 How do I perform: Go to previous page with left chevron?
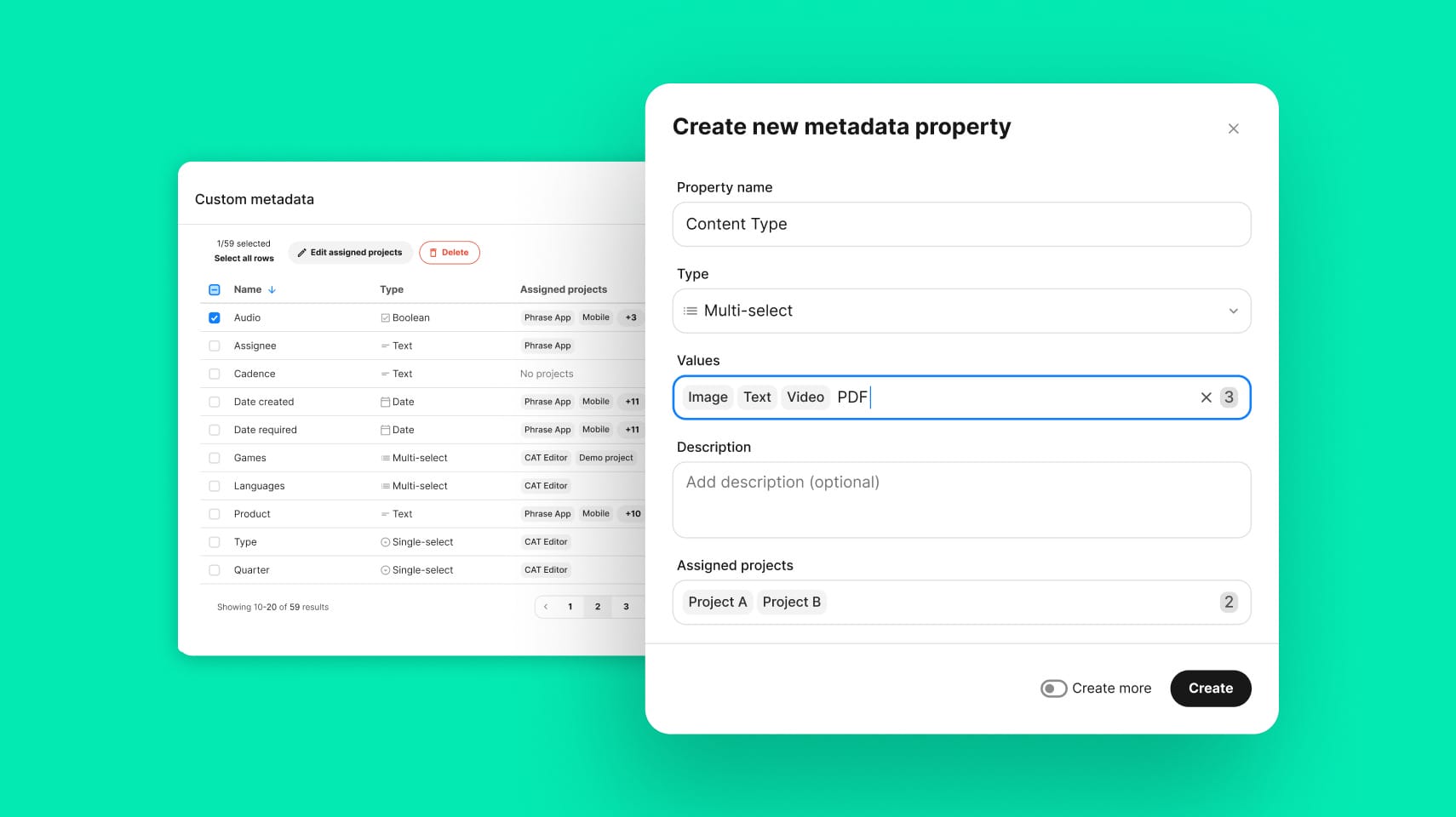(546, 607)
